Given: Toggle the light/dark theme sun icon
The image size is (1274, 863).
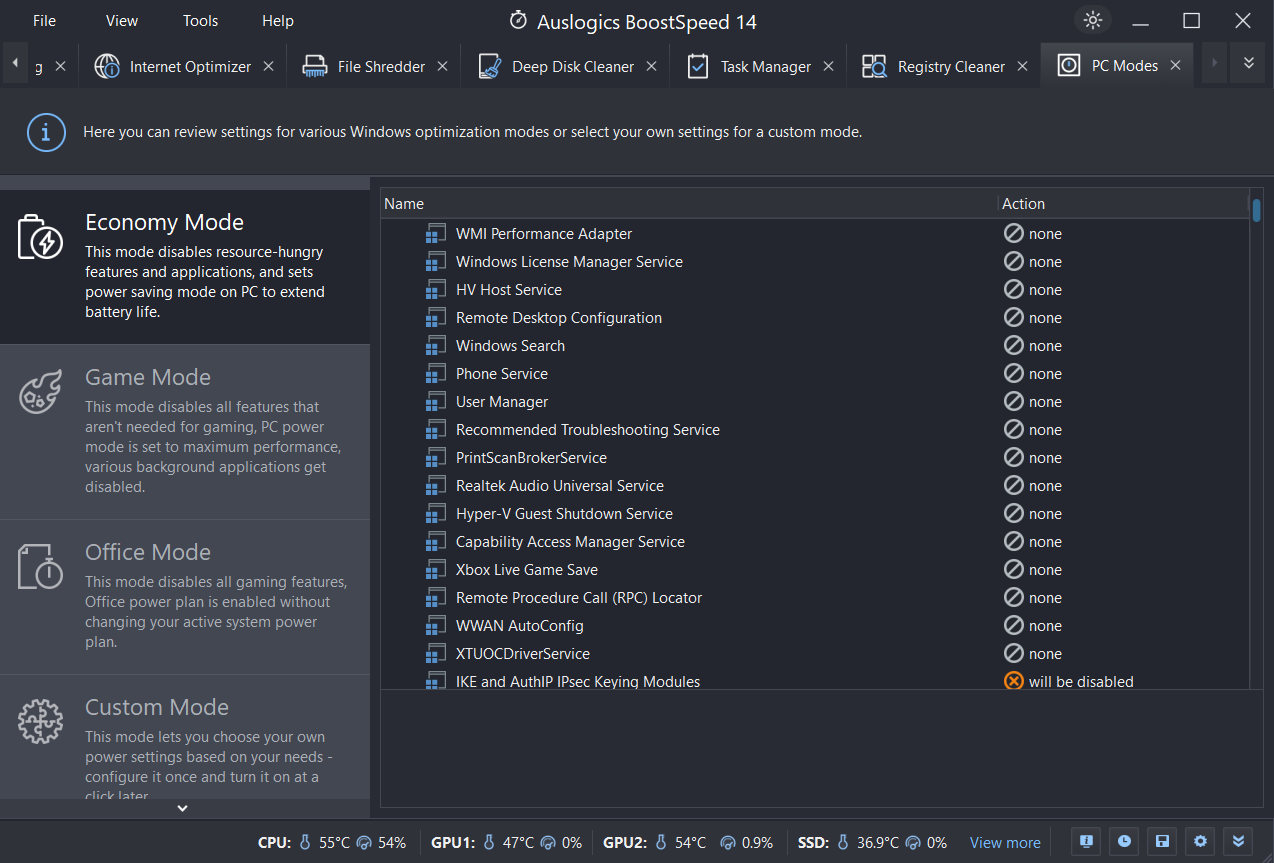Looking at the screenshot, I should pos(1092,20).
